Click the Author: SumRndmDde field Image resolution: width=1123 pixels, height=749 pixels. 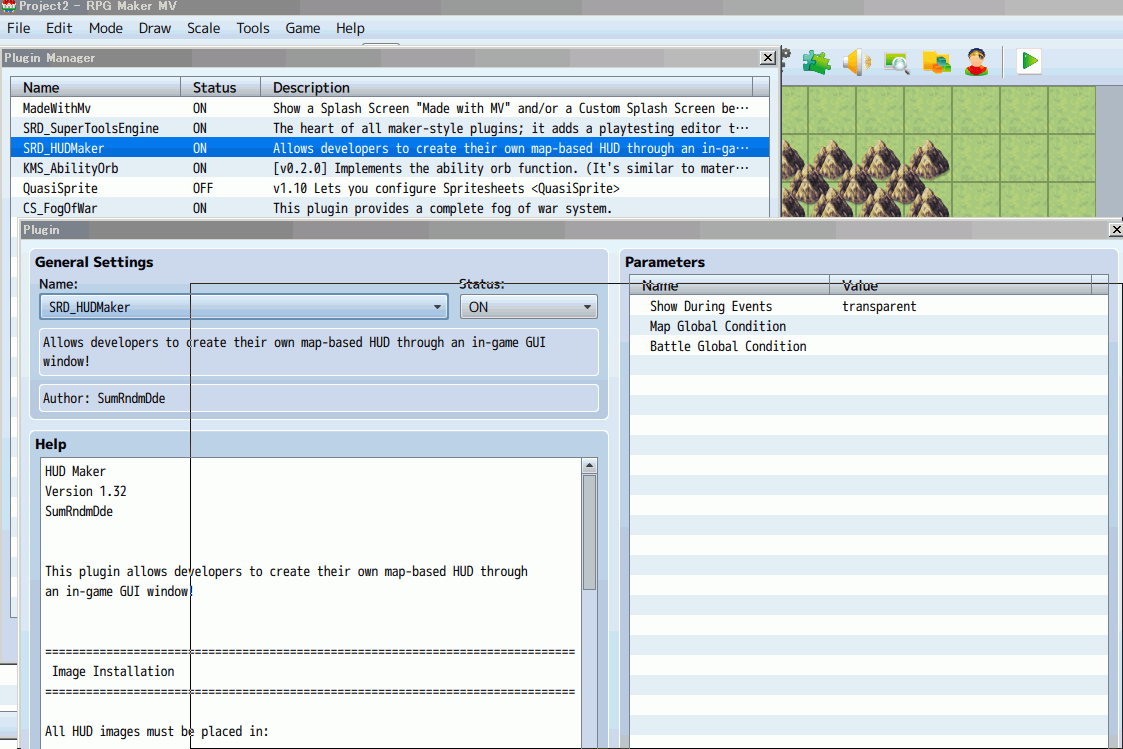click(x=319, y=398)
